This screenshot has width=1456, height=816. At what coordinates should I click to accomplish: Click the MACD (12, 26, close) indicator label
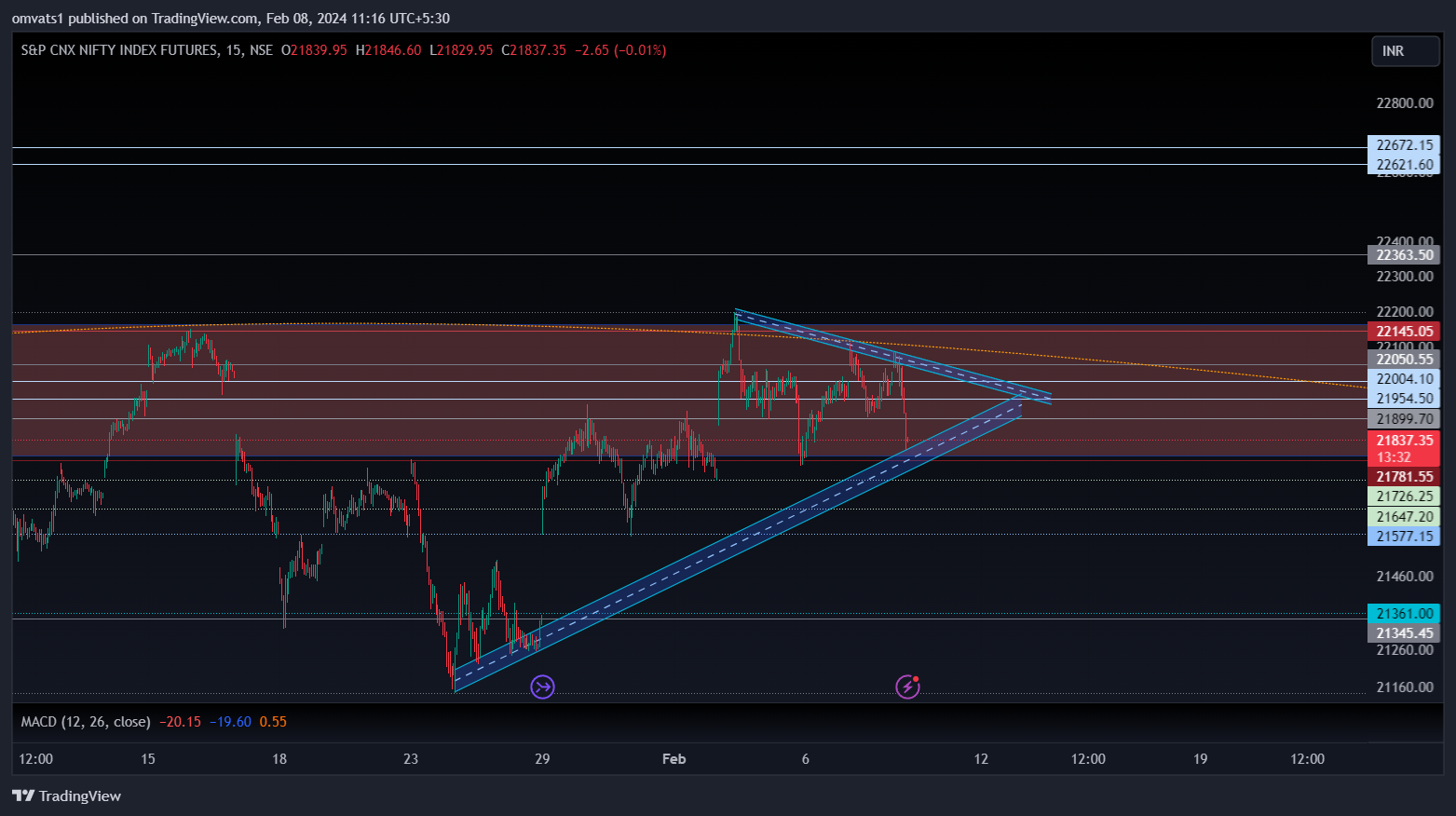point(86,722)
